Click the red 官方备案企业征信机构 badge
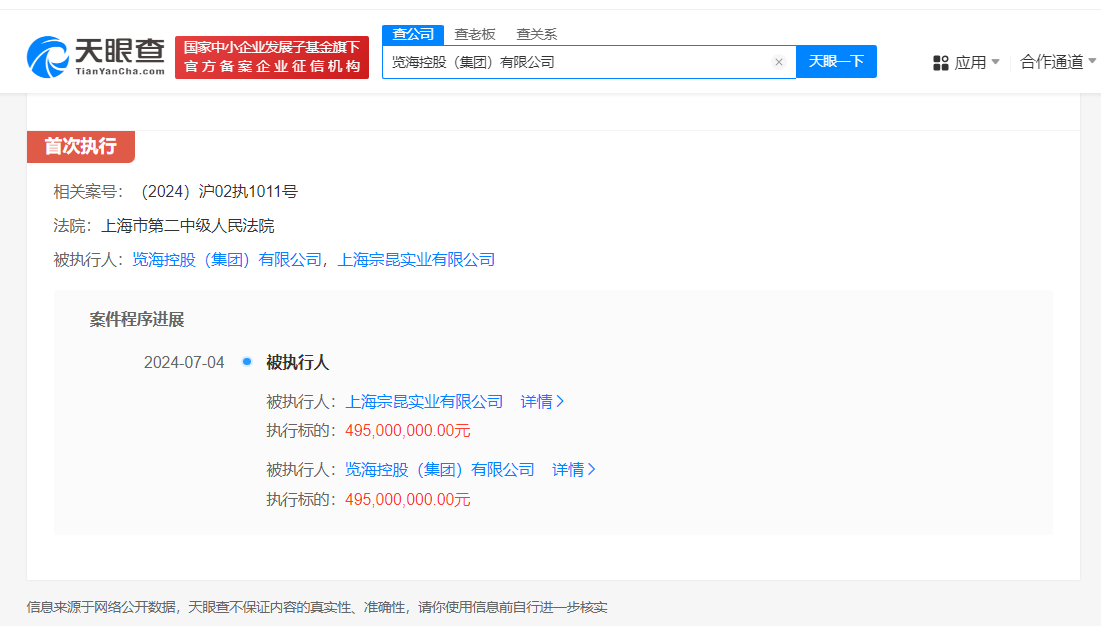This screenshot has width=1101, height=626. (271, 57)
